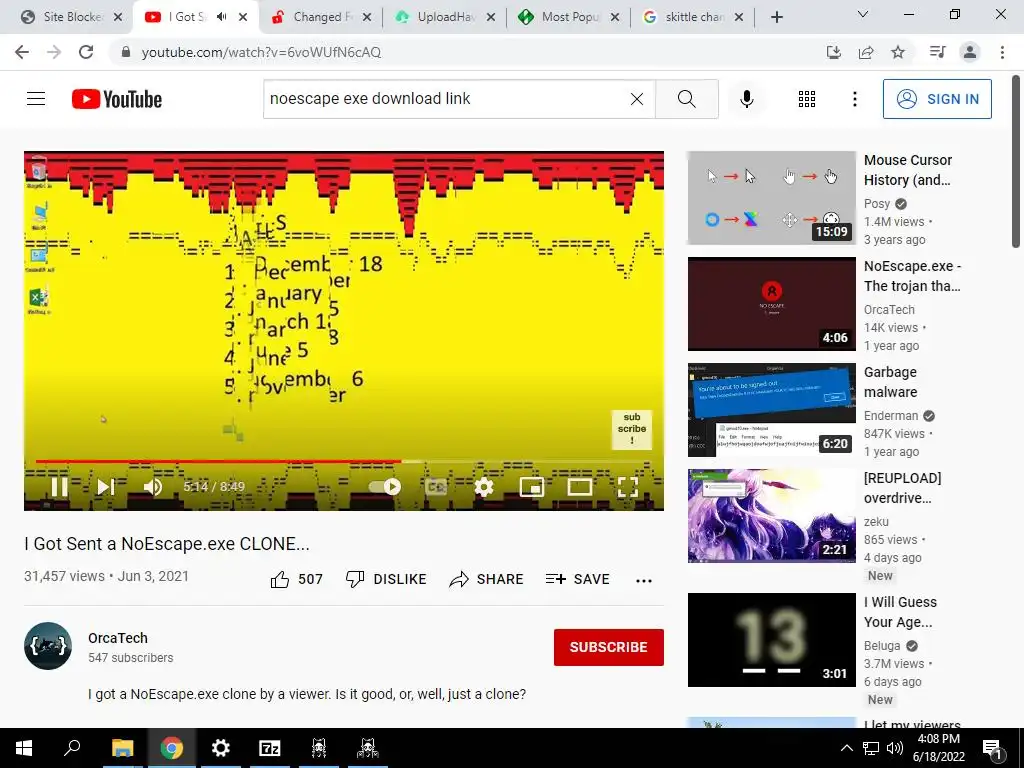Click the address bar URL
The image size is (1024, 768).
[261, 52]
